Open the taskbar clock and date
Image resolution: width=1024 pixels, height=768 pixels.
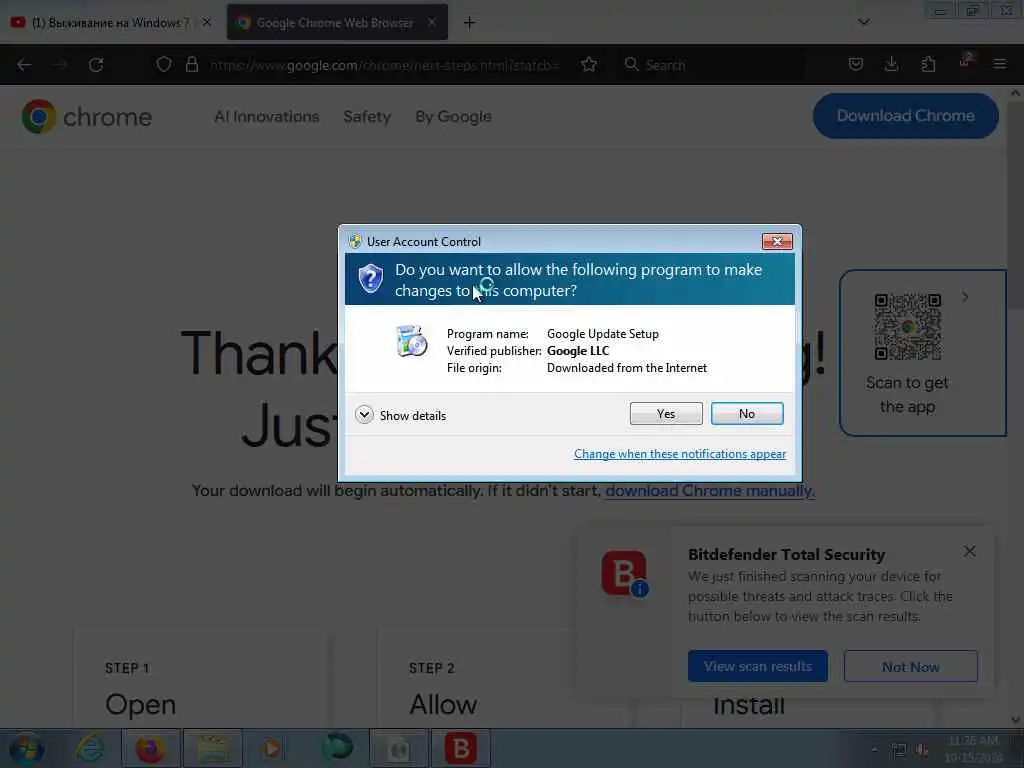pyautogui.click(x=973, y=749)
